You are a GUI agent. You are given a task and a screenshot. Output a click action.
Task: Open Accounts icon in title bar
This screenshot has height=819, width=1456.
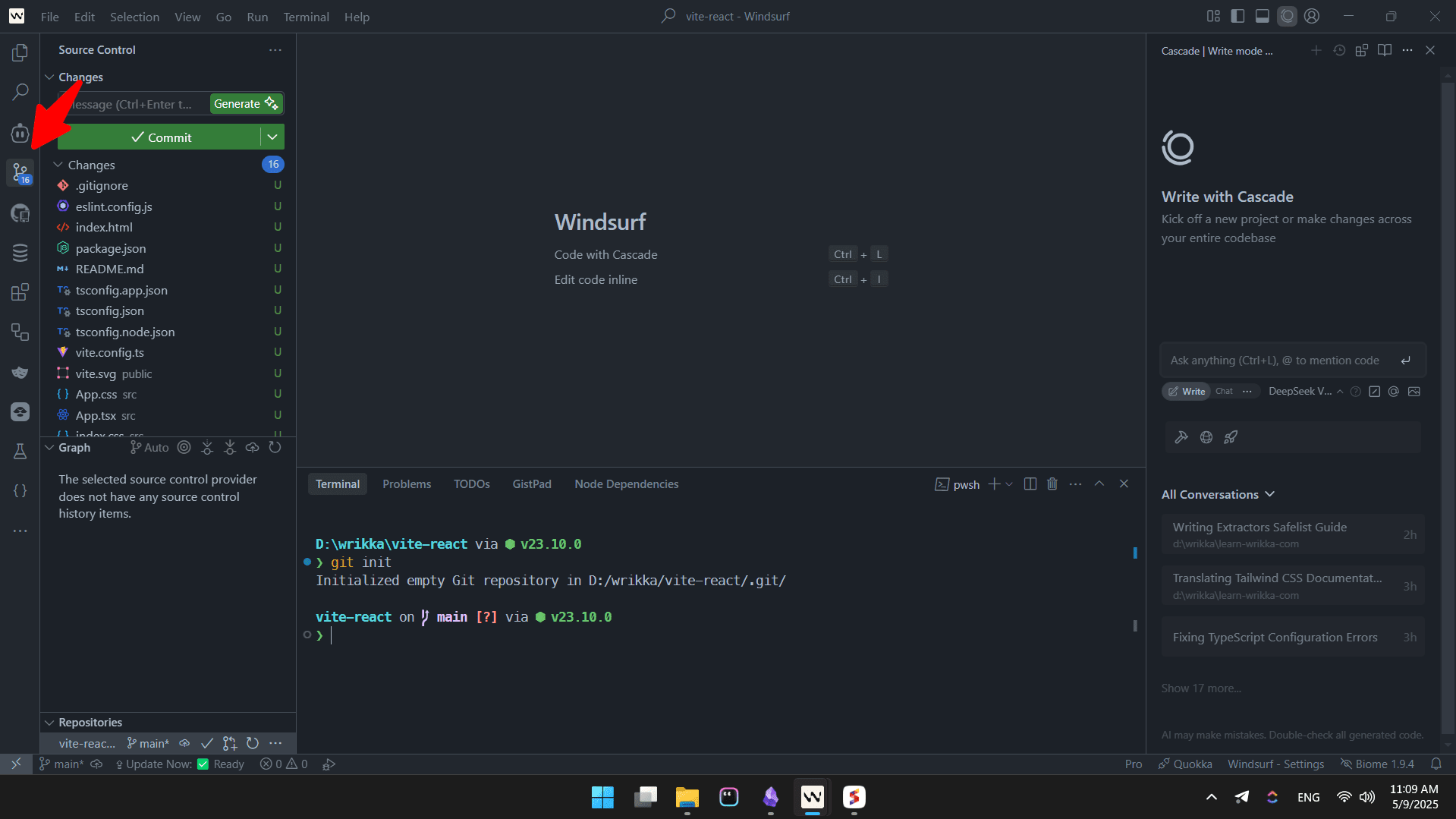(x=1312, y=16)
